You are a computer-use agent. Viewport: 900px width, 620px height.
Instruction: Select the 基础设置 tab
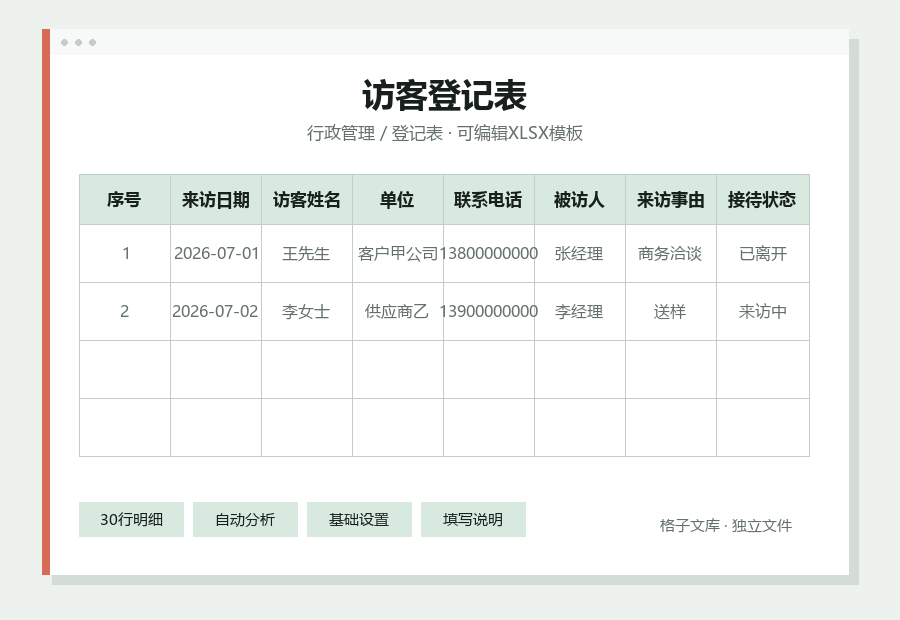(359, 520)
